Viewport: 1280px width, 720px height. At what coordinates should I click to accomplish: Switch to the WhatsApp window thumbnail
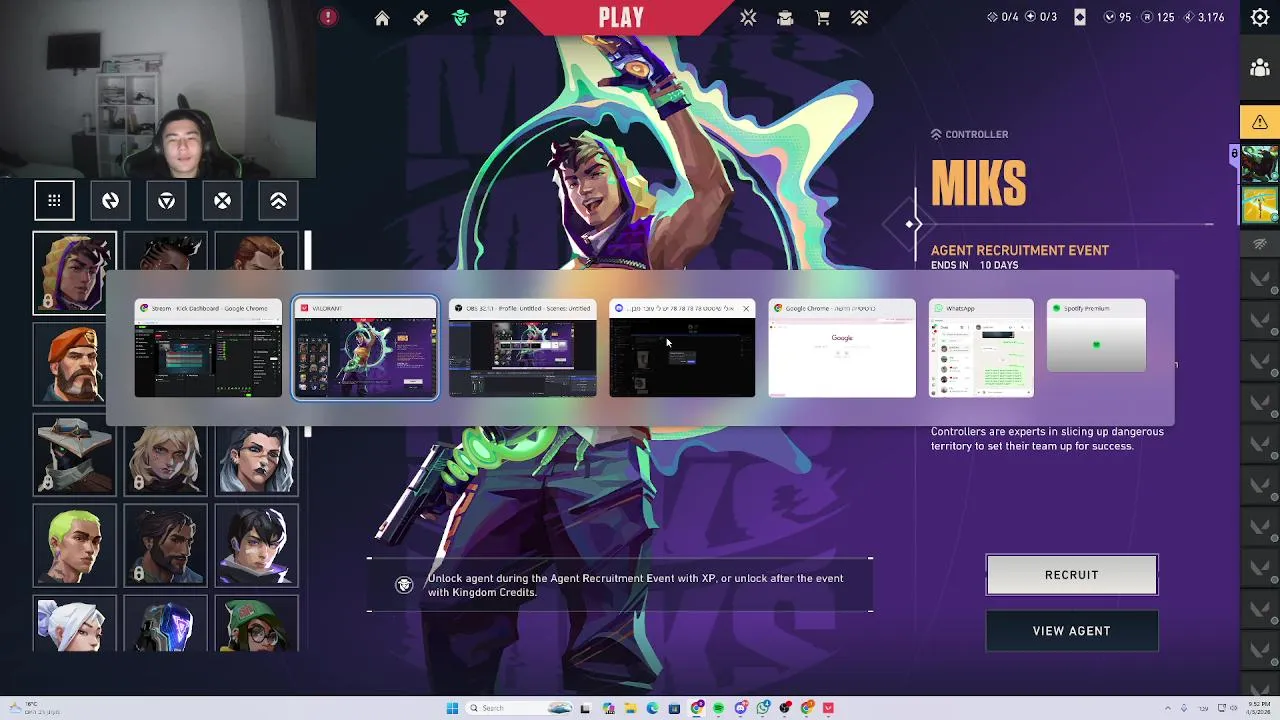point(981,349)
